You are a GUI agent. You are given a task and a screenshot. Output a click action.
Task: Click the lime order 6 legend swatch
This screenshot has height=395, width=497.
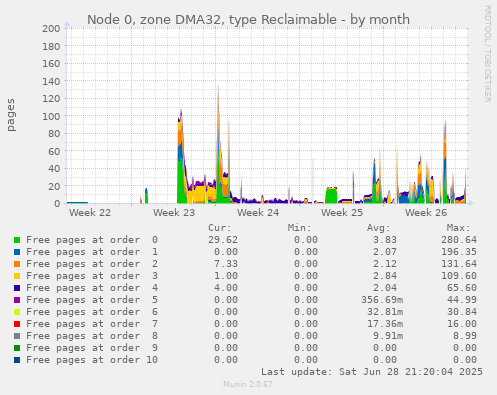coord(17,312)
